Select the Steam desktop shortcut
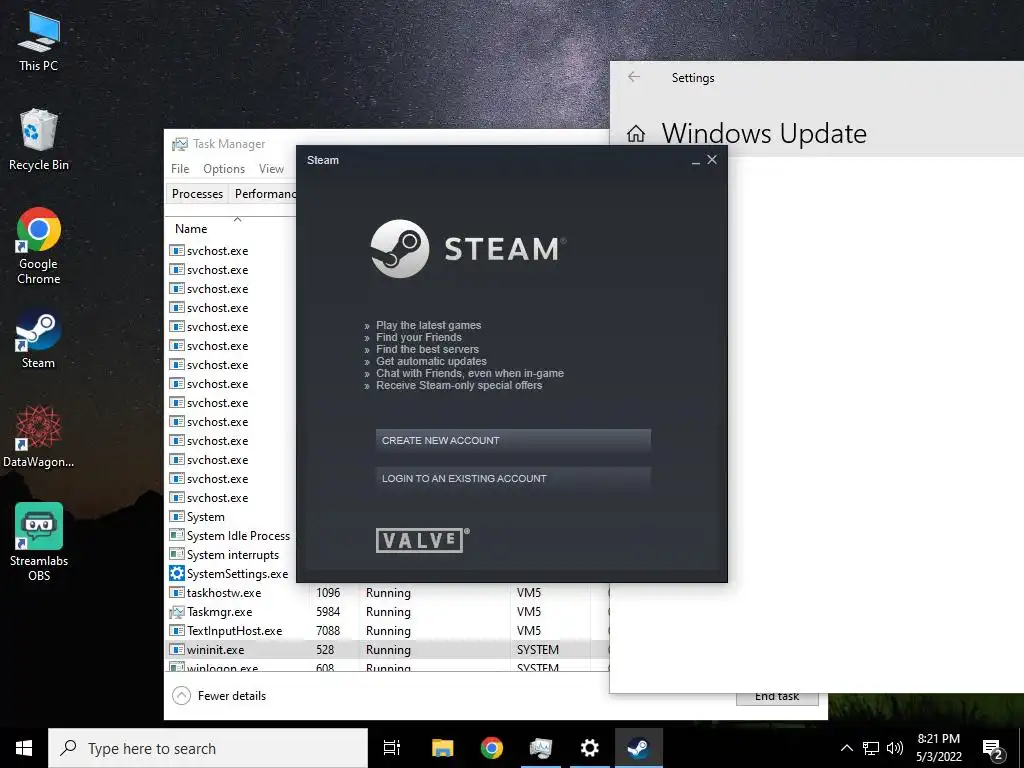The width and height of the screenshot is (1024, 768). pos(39,340)
